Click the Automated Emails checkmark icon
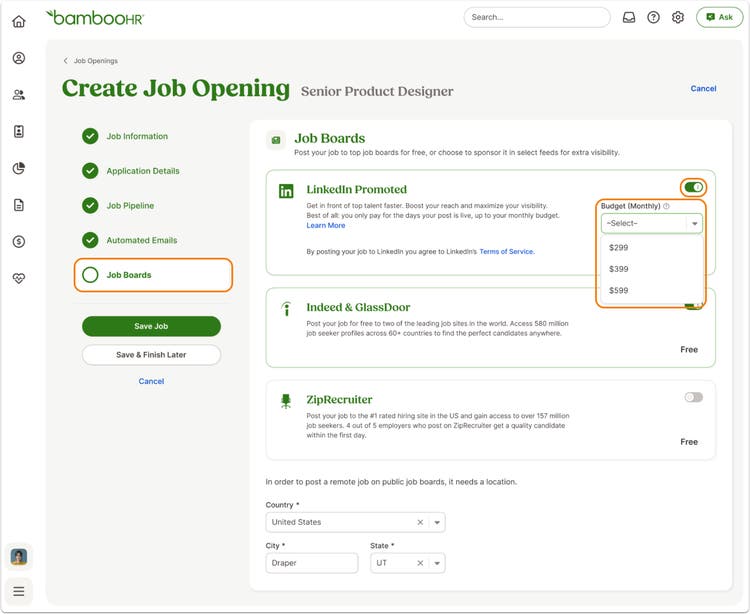This screenshot has height=614, width=750. click(90, 240)
